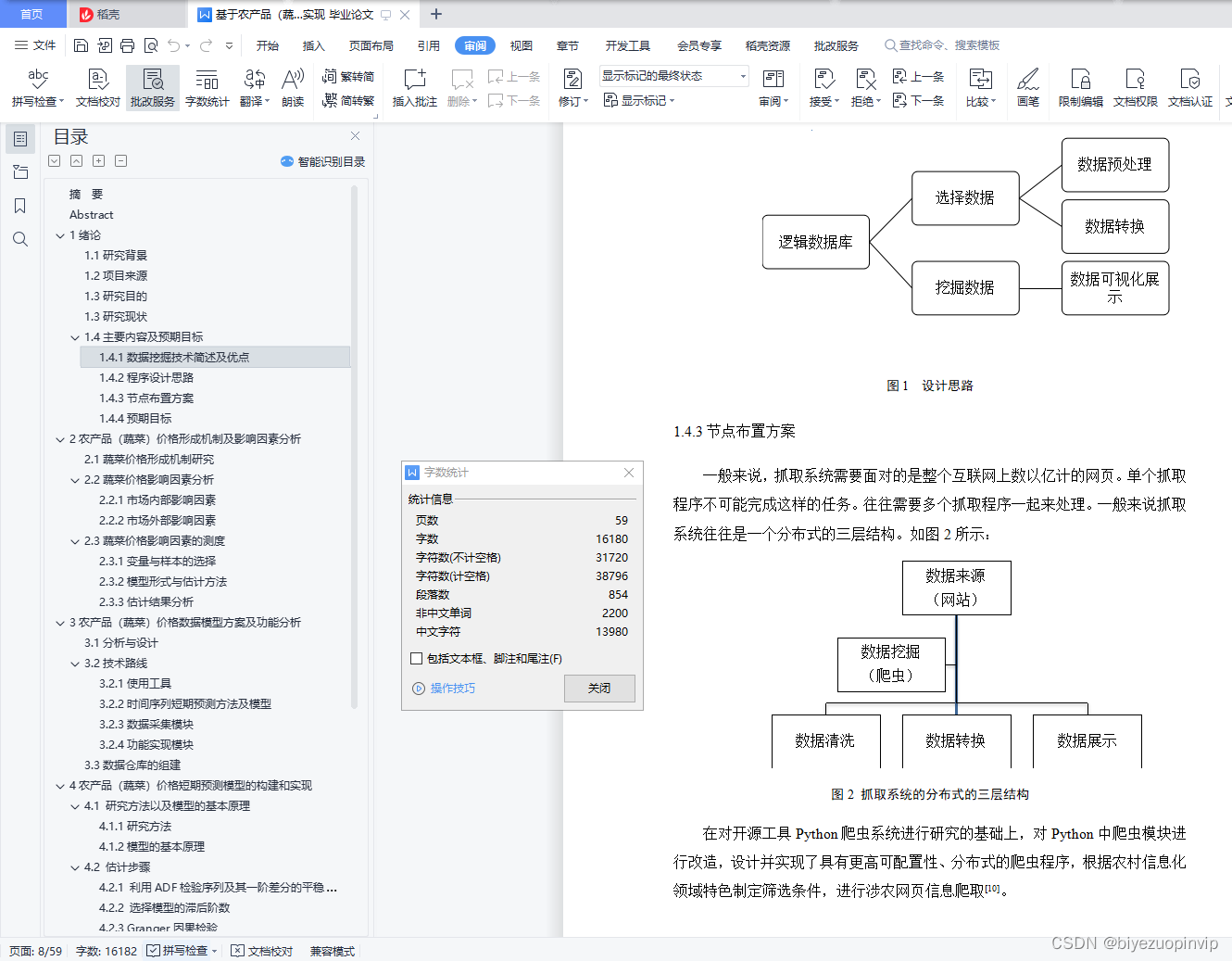Close the 目录 outline panel
The height and width of the screenshot is (961, 1232).
(355, 136)
